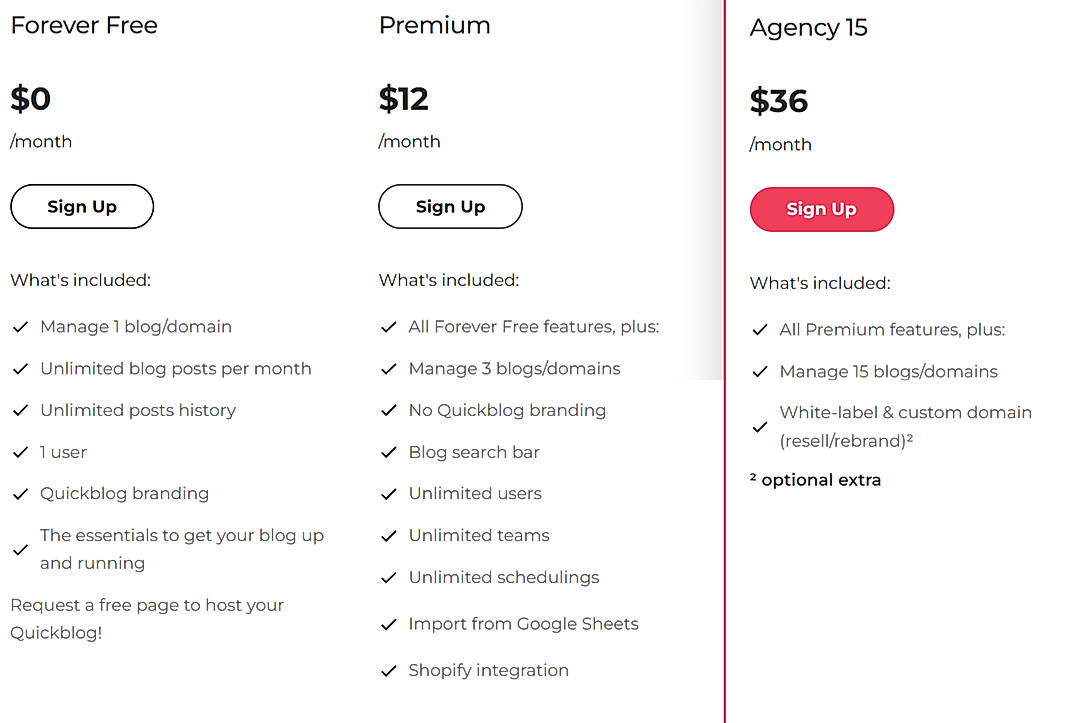Click the checkmark next to "Unlimited schedulings"
The width and height of the screenshot is (1070, 723).
tap(388, 578)
